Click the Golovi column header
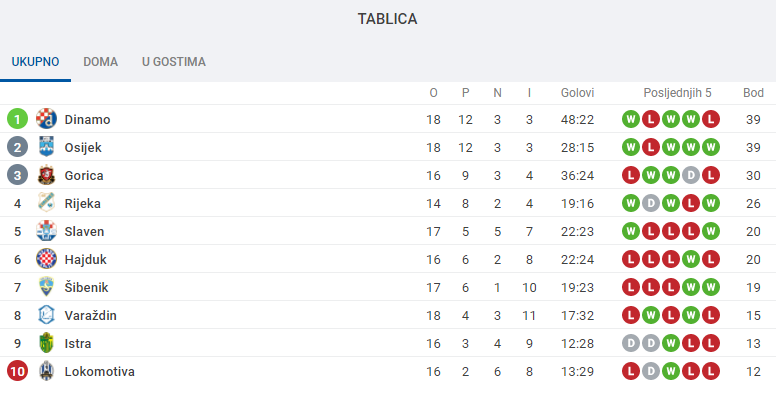 click(x=577, y=93)
